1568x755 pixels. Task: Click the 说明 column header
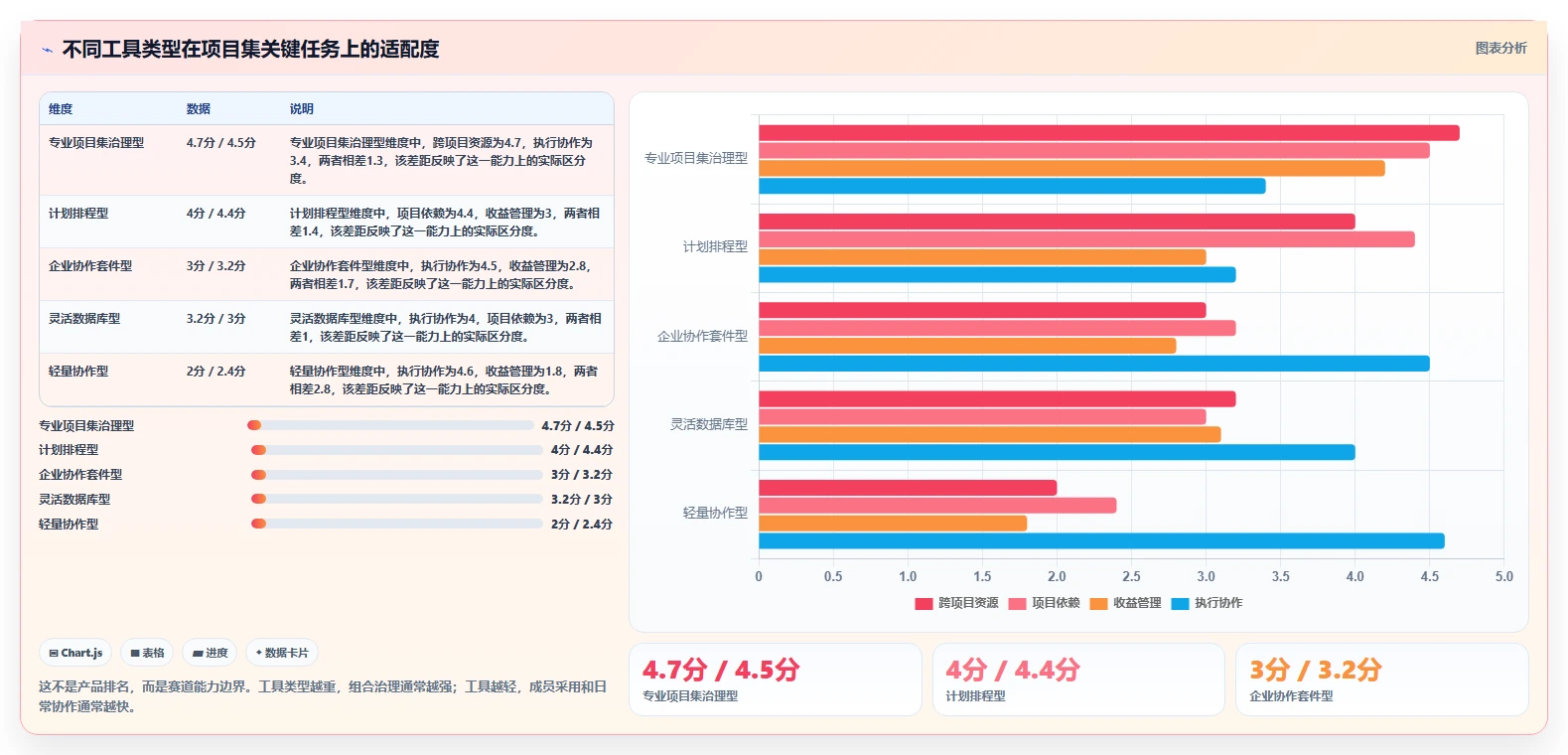pyautogui.click(x=302, y=109)
